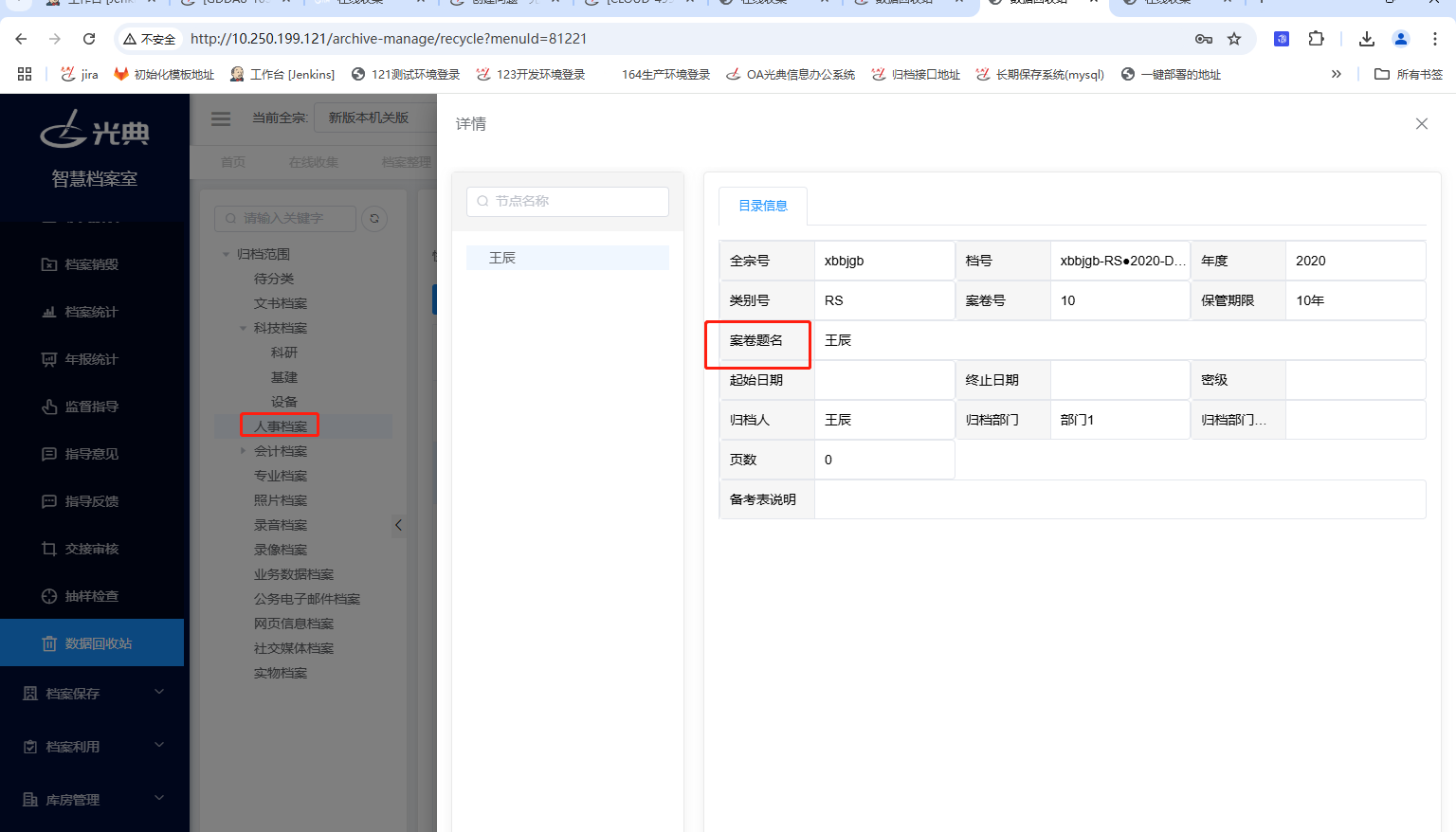The height and width of the screenshot is (832, 1456).
Task: Open the 初始化模板地址 bookmark
Action: click(x=164, y=74)
